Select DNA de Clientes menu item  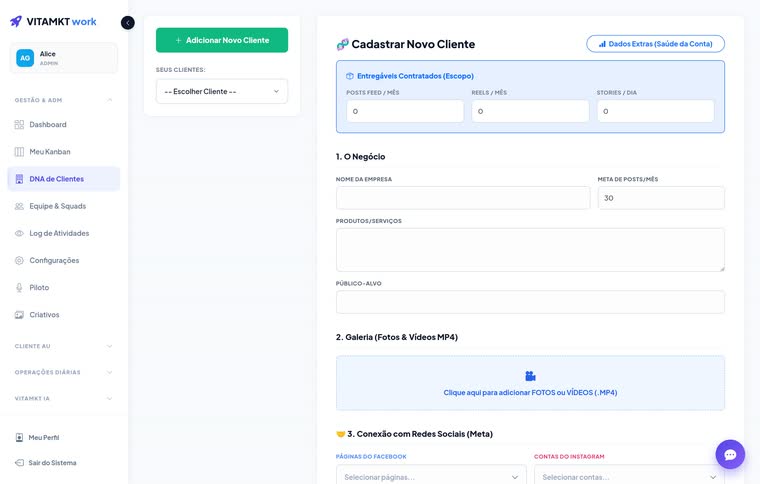click(63, 179)
